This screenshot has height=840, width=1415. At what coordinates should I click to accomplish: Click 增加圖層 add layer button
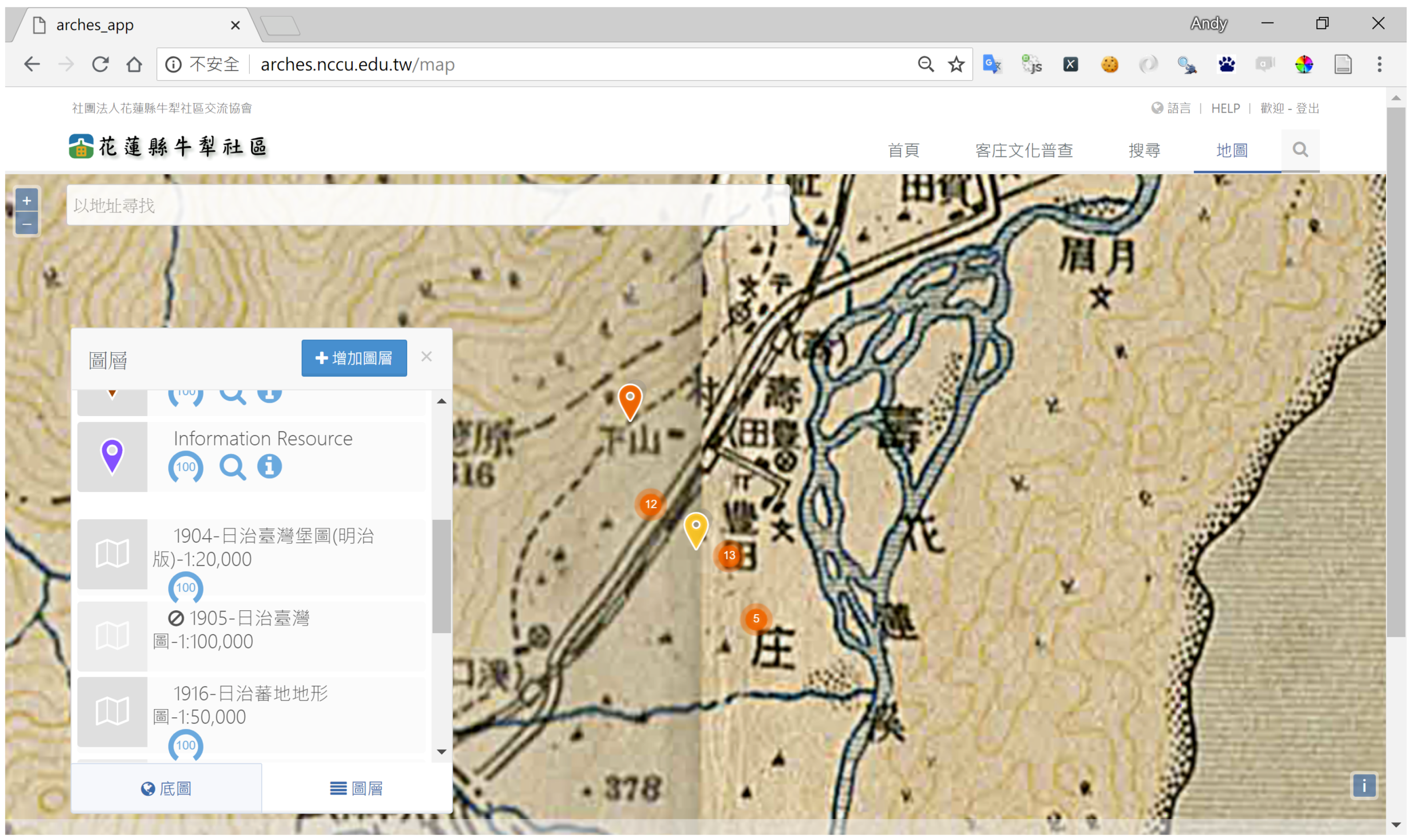[x=354, y=358]
